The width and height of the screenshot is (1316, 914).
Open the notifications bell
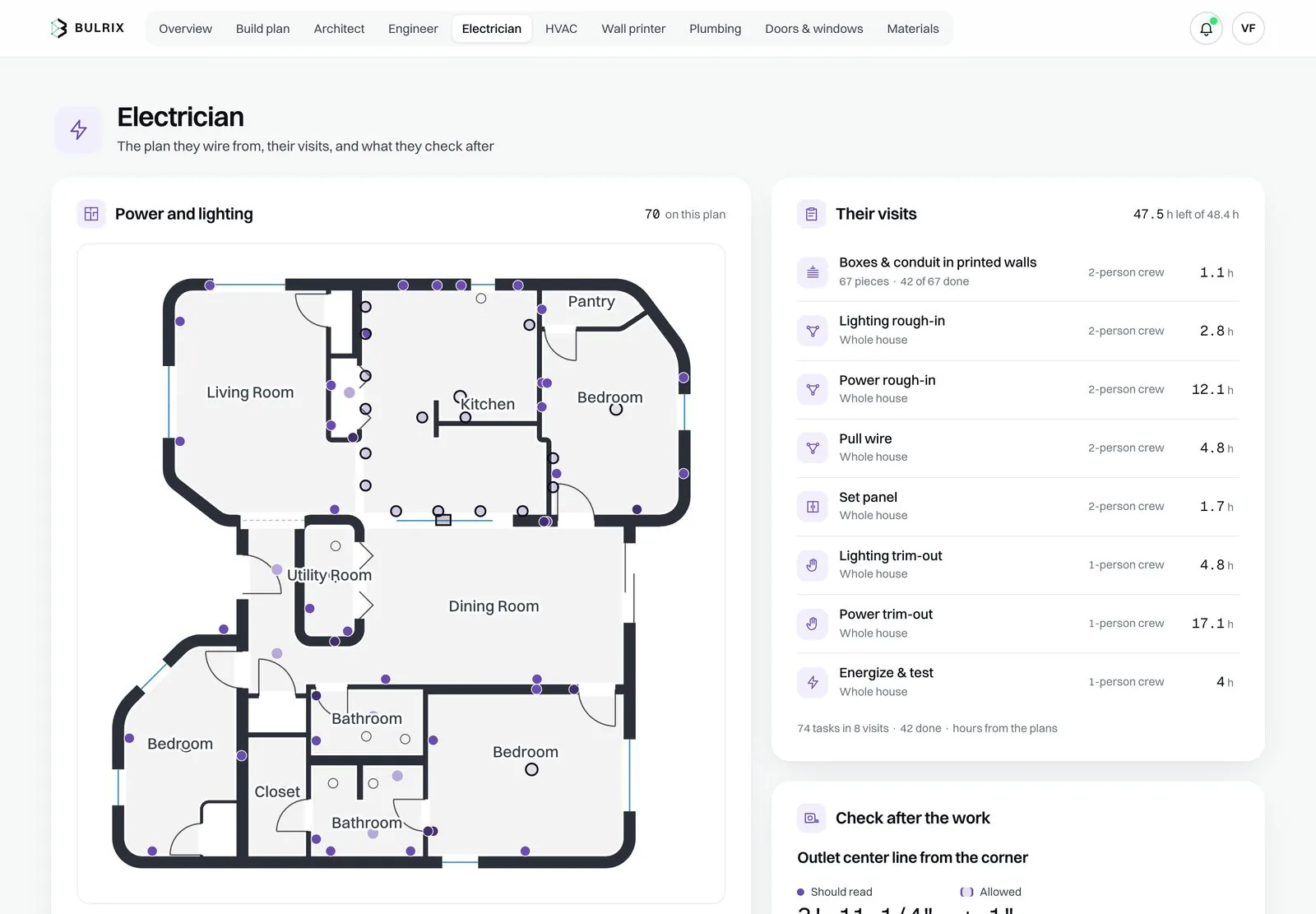pos(1206,29)
